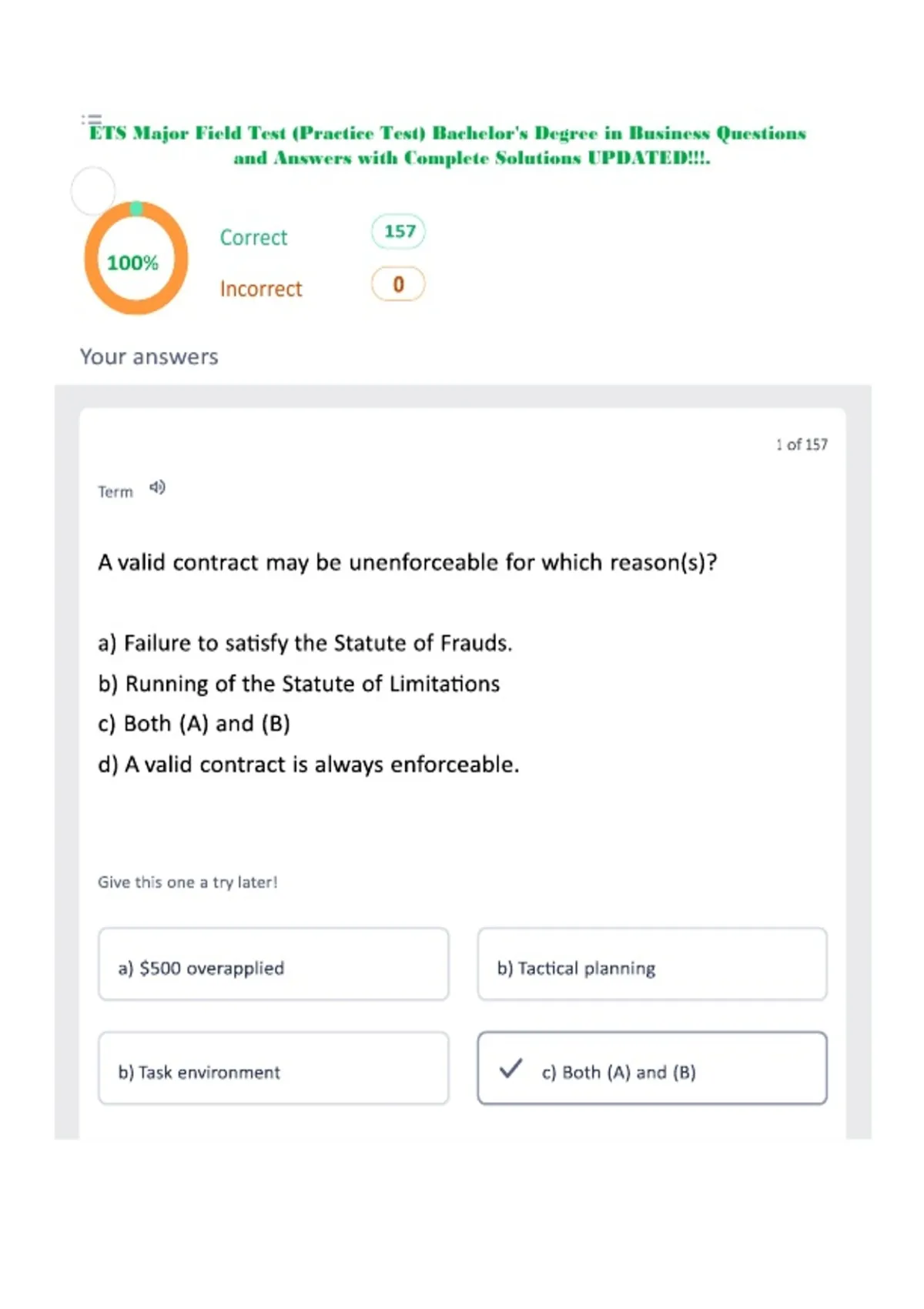
Task: Click the Your answers heading
Action: [x=149, y=357]
